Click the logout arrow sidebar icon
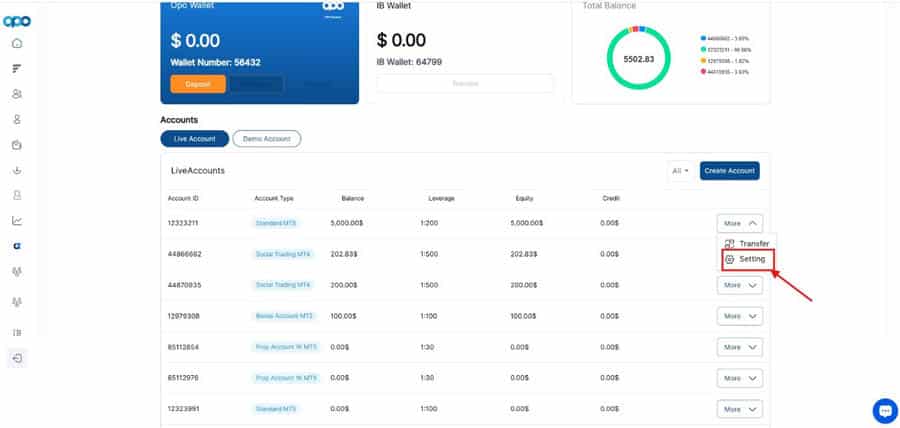This screenshot has height=428, width=900. 17,359
